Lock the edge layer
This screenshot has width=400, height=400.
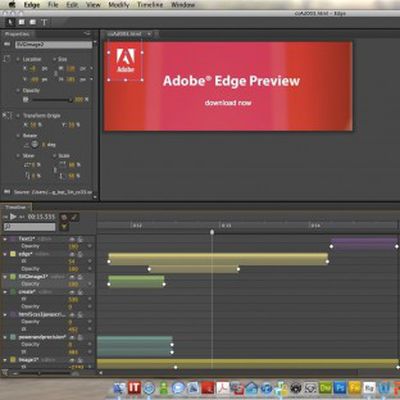click(x=80, y=254)
